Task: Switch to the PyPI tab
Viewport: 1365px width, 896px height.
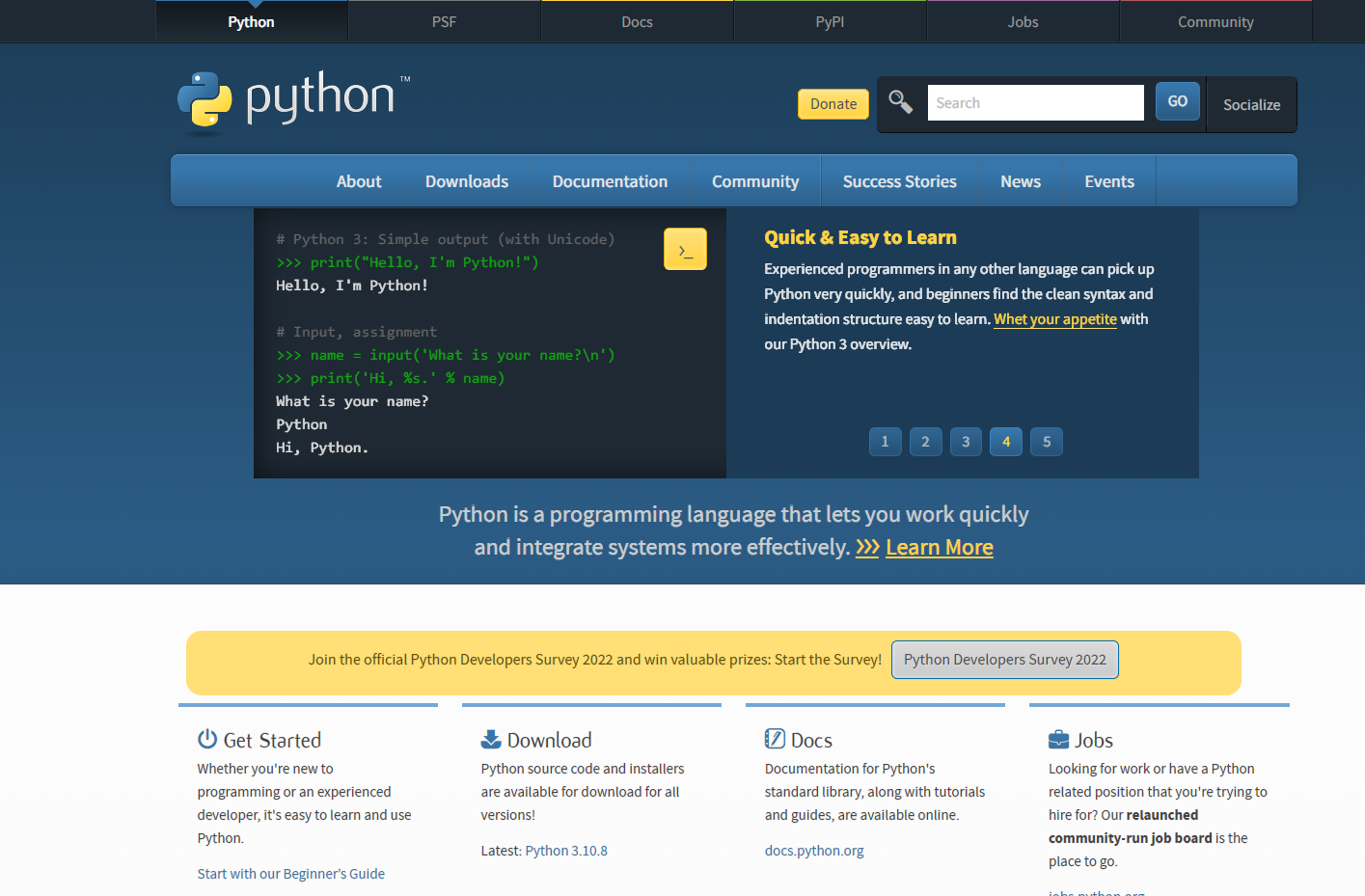Action: coord(830,21)
